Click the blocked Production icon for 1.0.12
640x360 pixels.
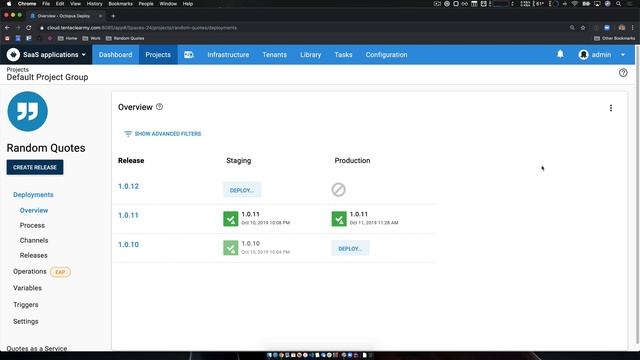(x=338, y=189)
